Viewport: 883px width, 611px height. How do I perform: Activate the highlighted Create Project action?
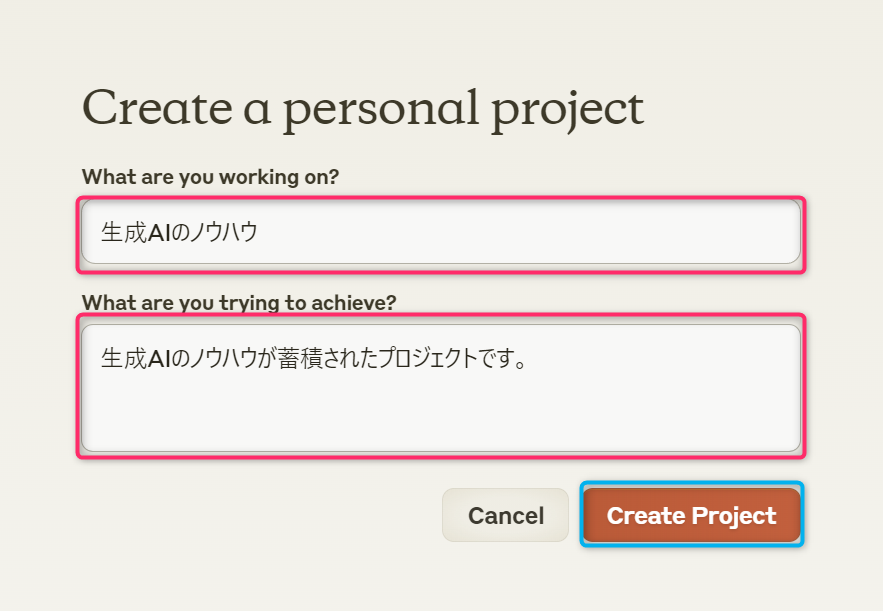click(x=690, y=515)
